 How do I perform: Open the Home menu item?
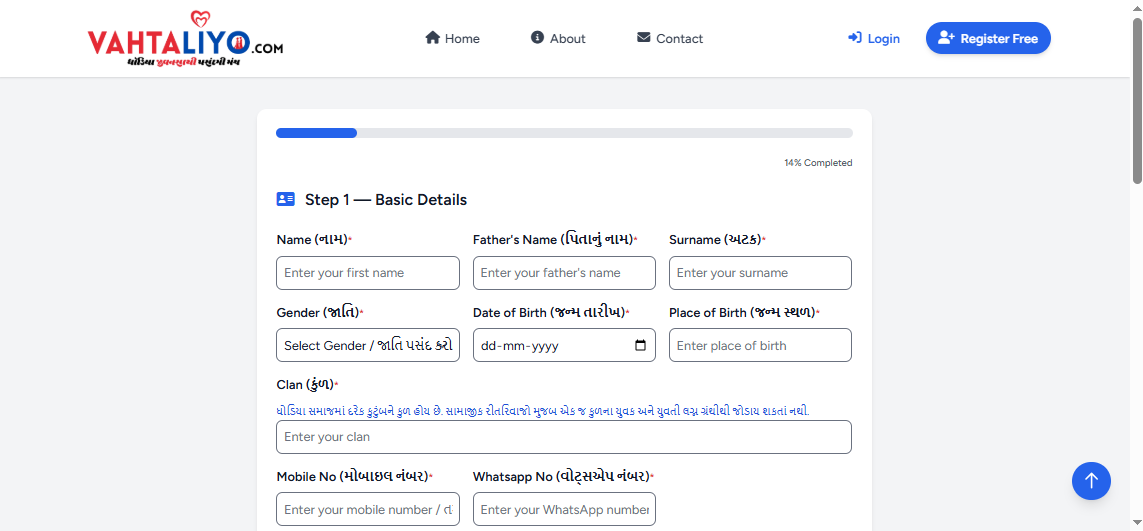click(453, 39)
